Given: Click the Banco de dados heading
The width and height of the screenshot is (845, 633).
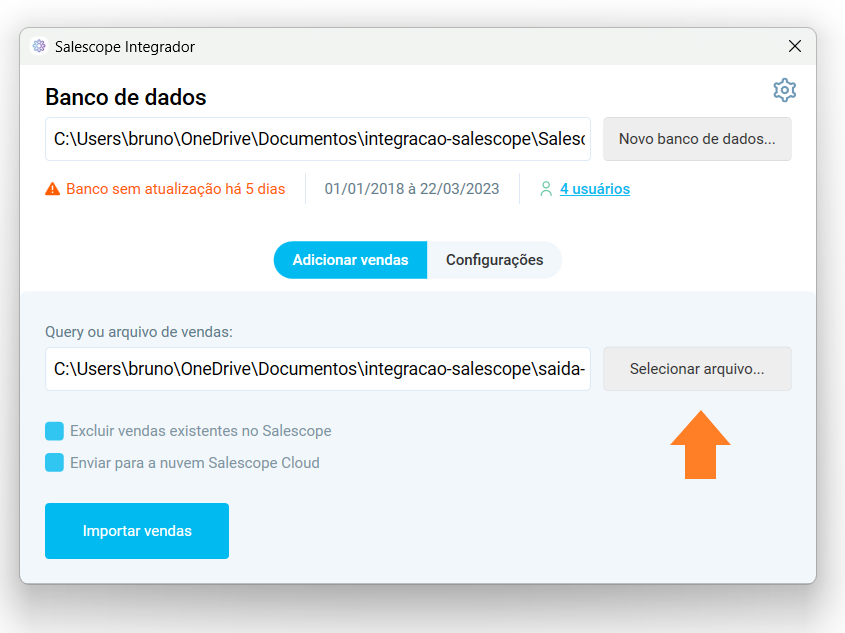Looking at the screenshot, I should 126,98.
